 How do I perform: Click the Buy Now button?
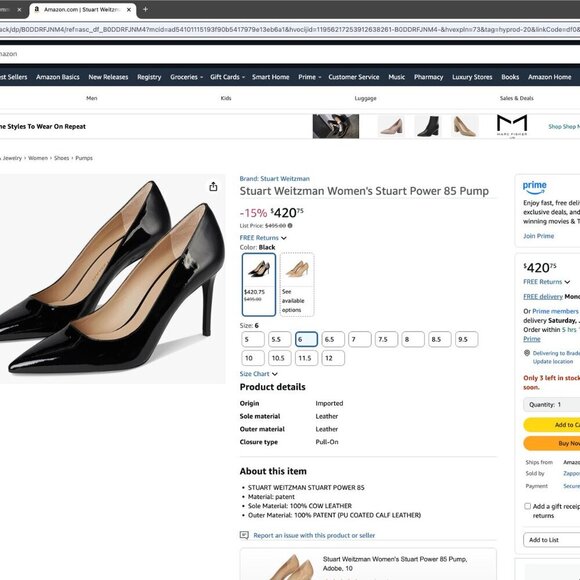coord(552,443)
